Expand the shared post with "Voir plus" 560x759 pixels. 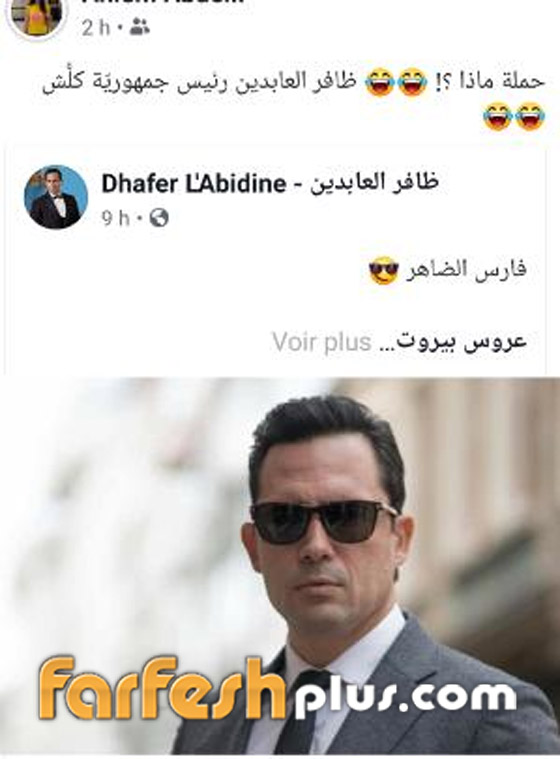click(321, 342)
